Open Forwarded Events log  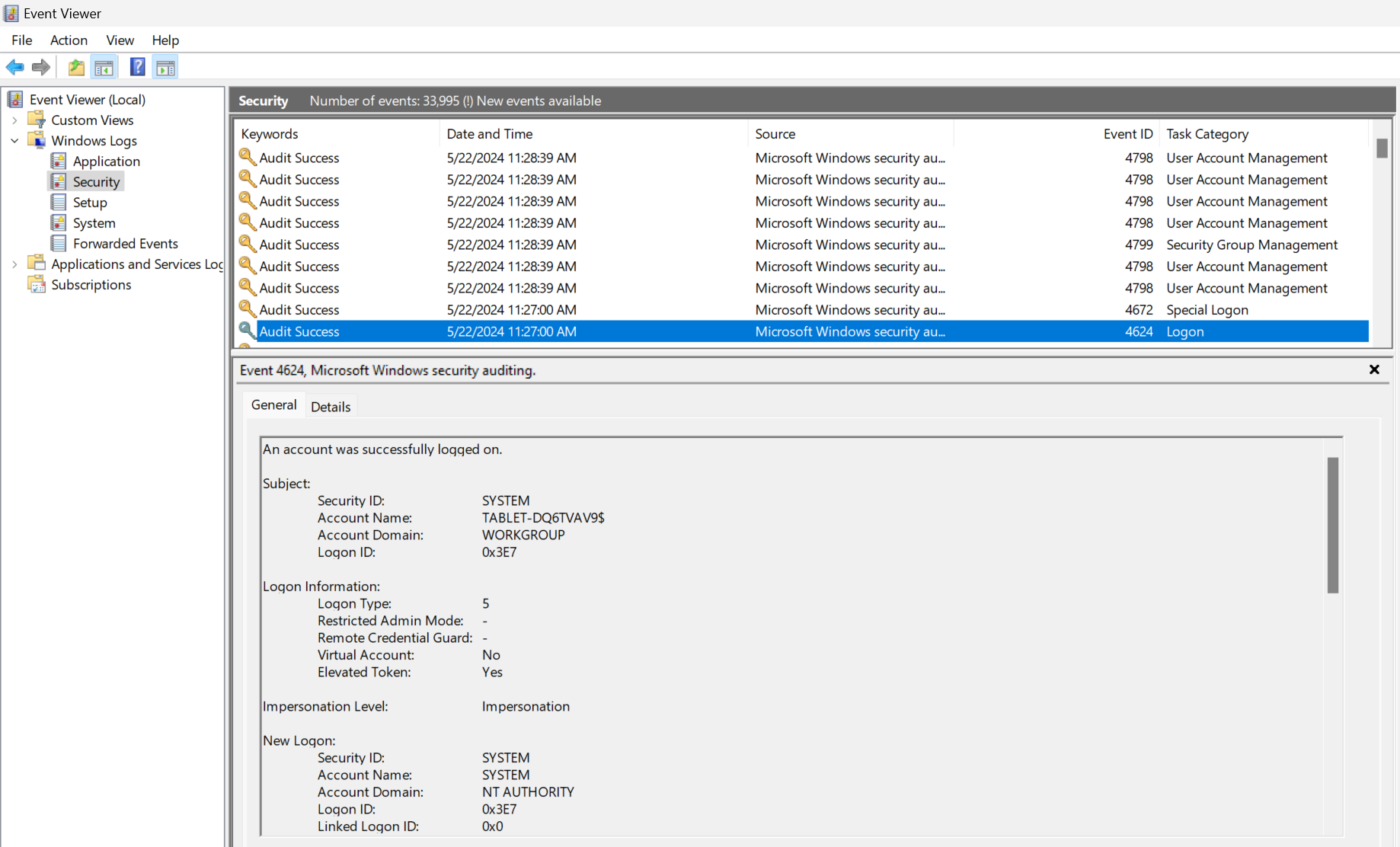click(126, 243)
